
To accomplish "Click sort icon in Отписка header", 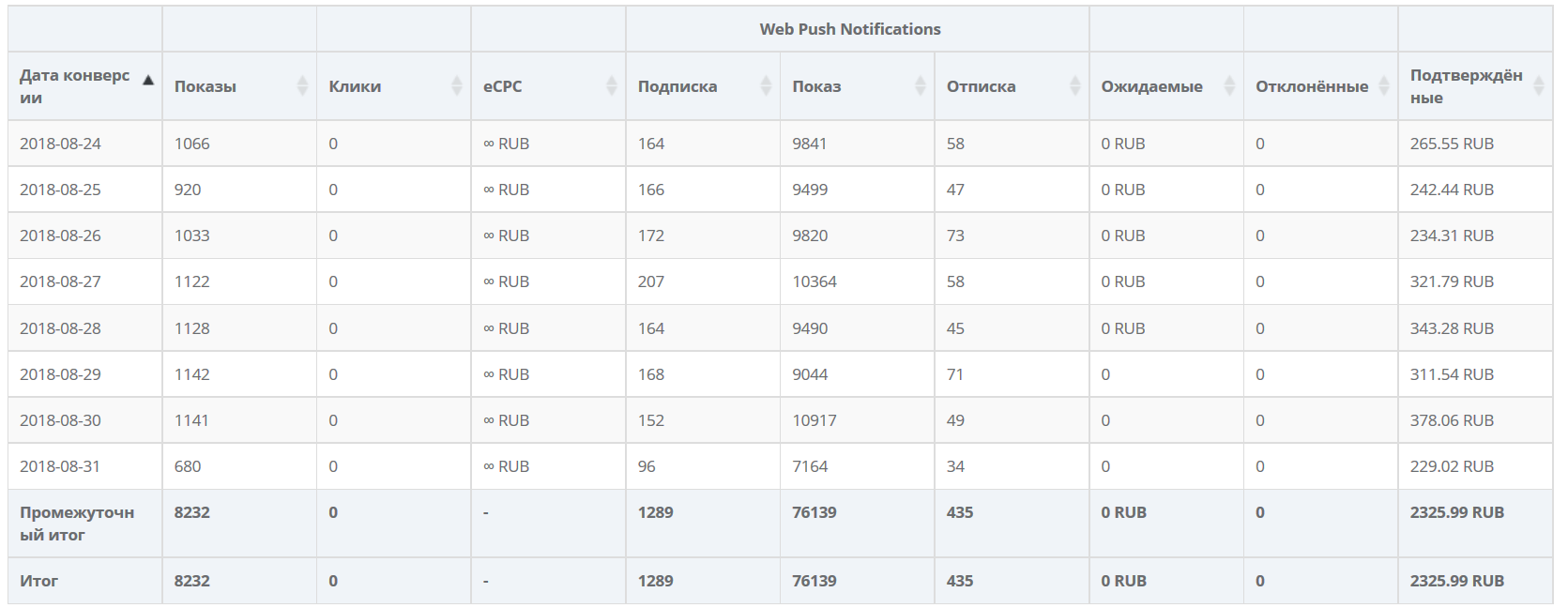I will [x=1075, y=86].
